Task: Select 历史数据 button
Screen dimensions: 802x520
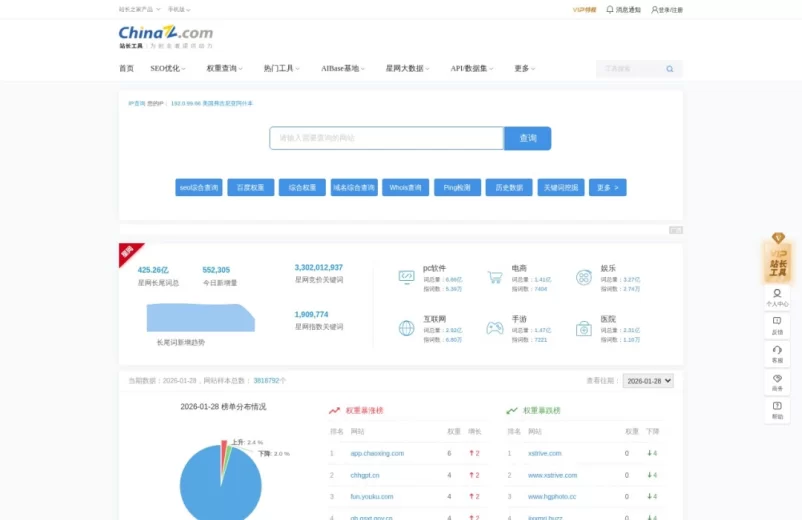Action: click(509, 188)
